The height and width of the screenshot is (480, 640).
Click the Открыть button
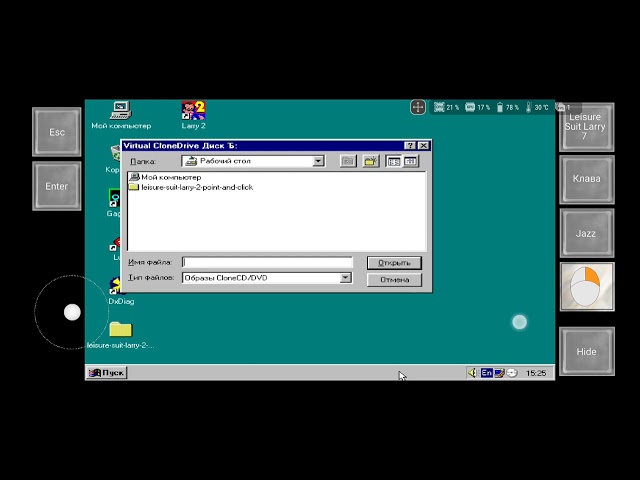tap(394, 263)
